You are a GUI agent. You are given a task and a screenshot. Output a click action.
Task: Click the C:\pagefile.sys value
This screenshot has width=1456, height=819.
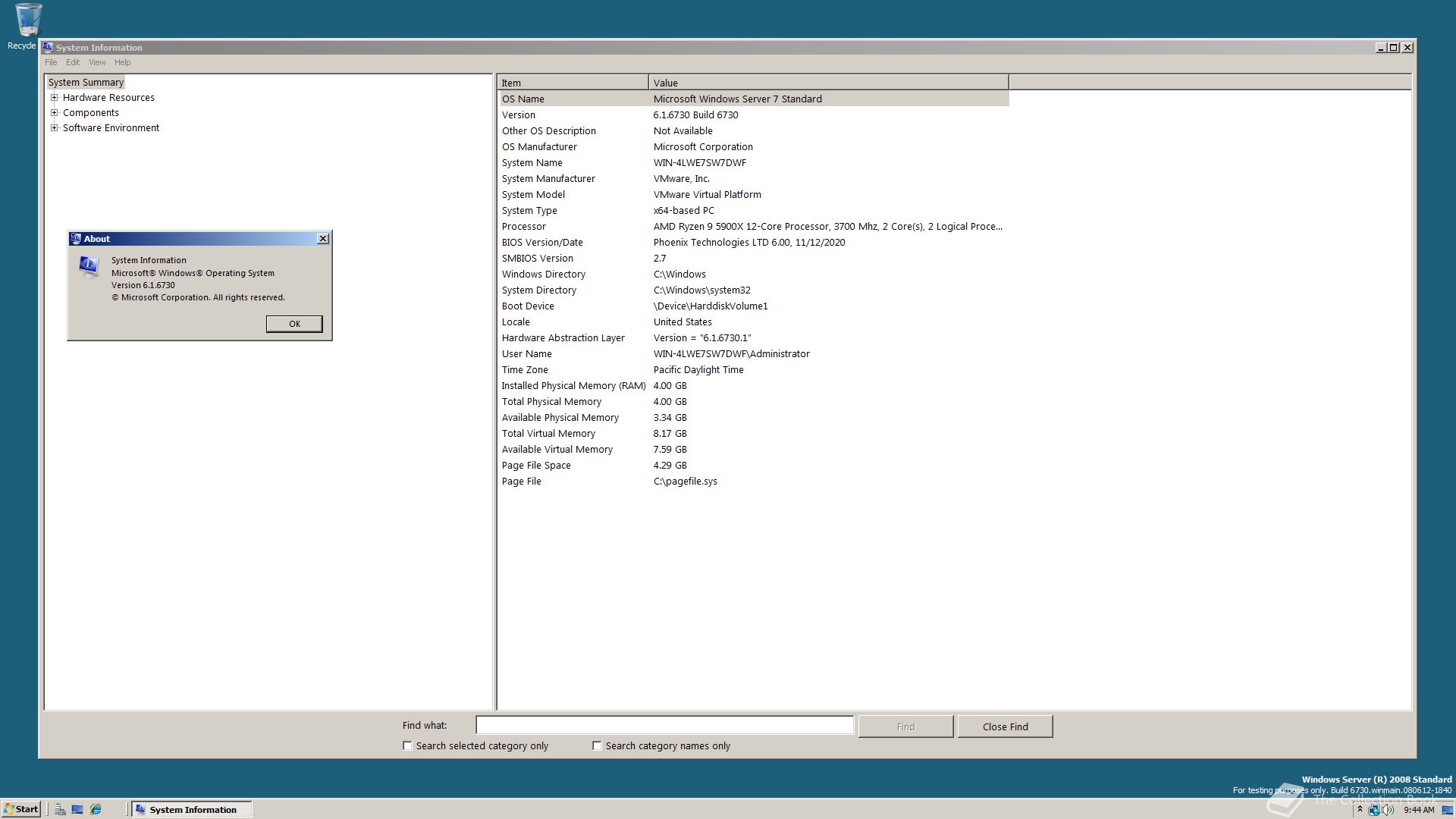tap(685, 481)
